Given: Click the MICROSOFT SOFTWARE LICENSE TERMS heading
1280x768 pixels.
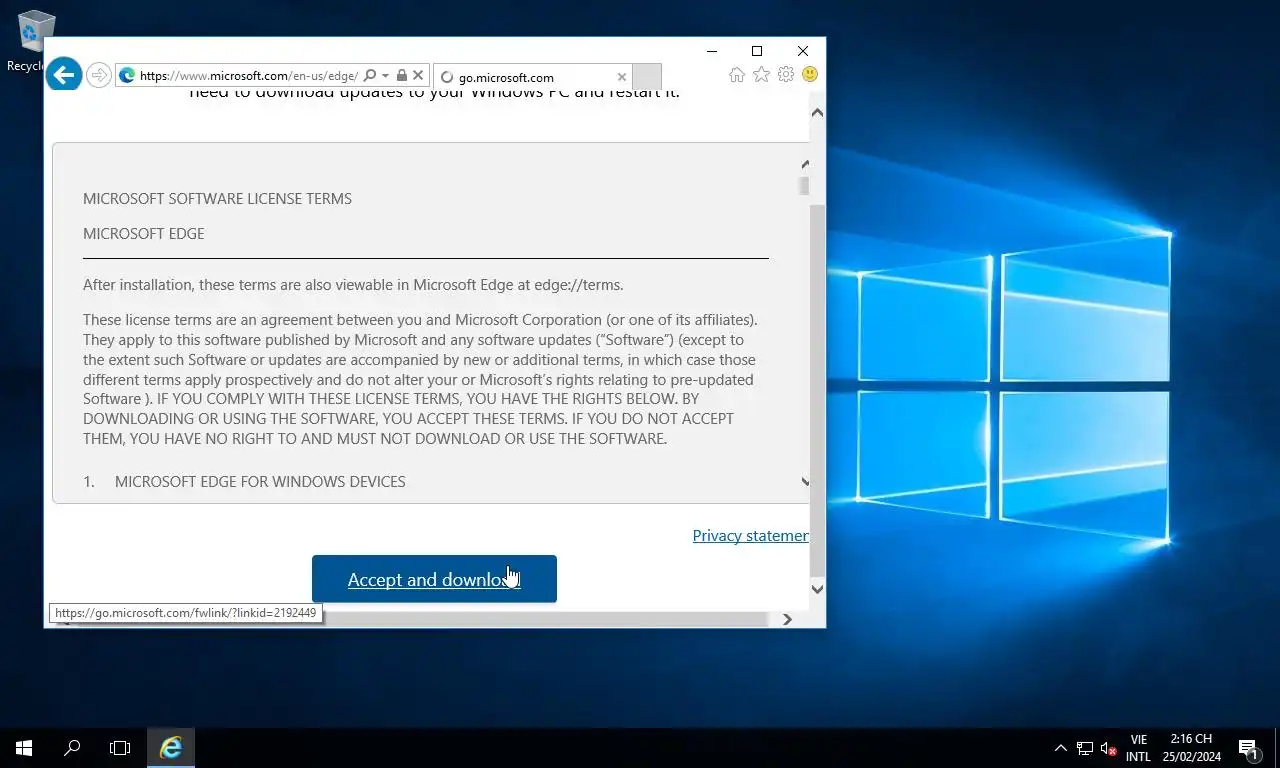Looking at the screenshot, I should pyautogui.click(x=217, y=198).
